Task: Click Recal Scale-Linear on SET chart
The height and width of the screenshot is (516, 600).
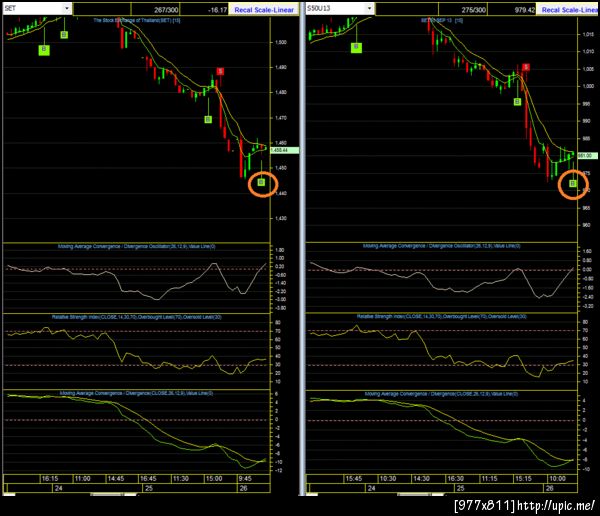Action: click(x=264, y=10)
